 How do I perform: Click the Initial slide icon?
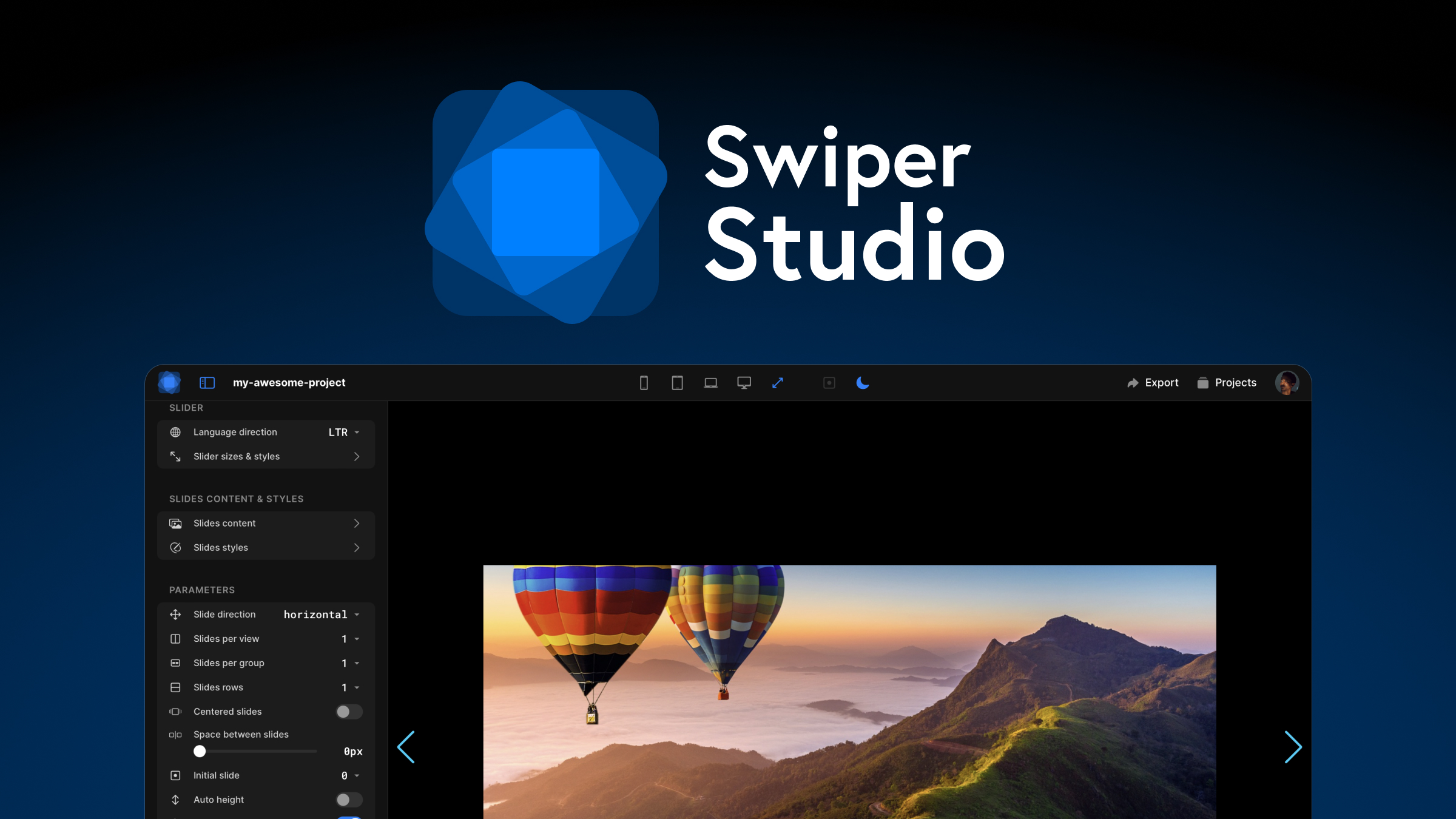tap(175, 775)
